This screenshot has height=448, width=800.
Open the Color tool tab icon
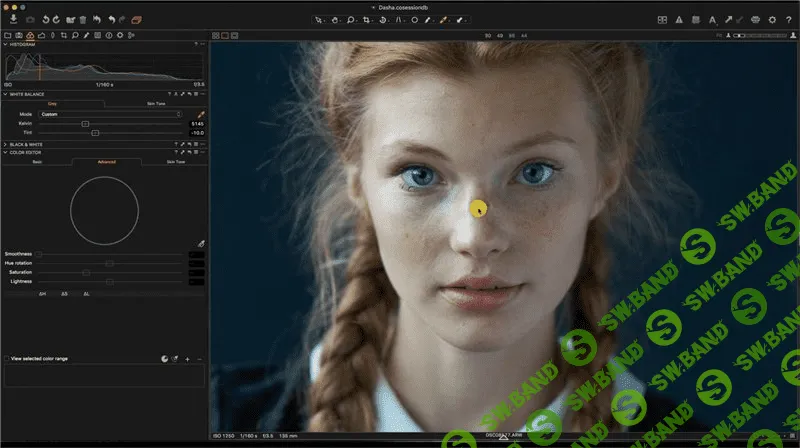click(30, 35)
